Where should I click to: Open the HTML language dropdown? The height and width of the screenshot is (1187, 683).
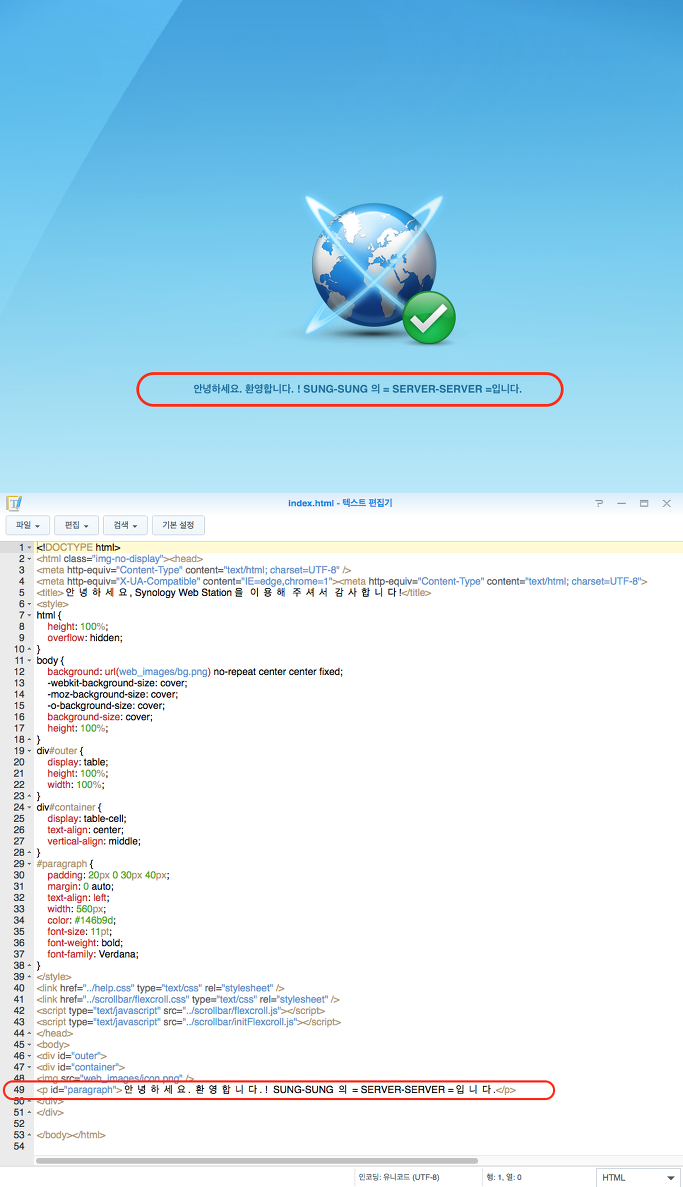(x=638, y=1177)
